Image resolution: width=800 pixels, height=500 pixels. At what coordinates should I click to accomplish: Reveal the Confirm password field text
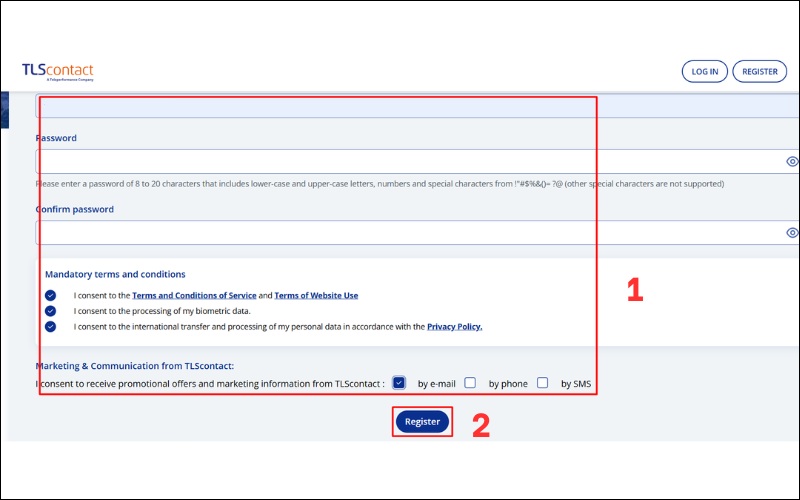pos(792,233)
